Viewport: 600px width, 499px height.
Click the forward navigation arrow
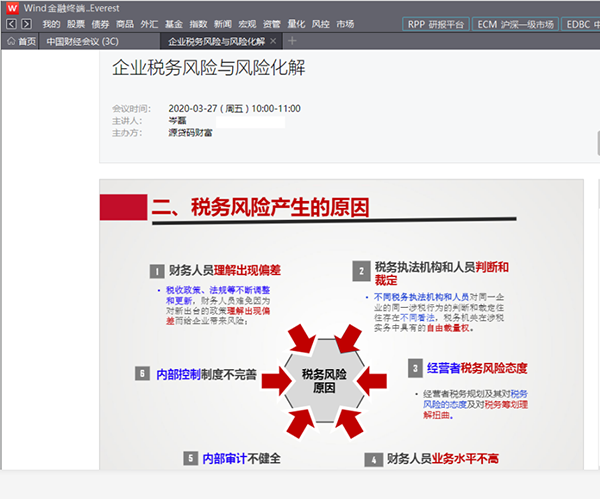[26, 23]
